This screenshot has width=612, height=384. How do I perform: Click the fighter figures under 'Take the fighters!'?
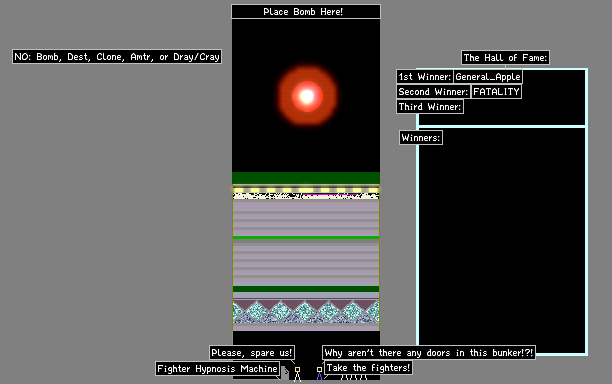354,377
